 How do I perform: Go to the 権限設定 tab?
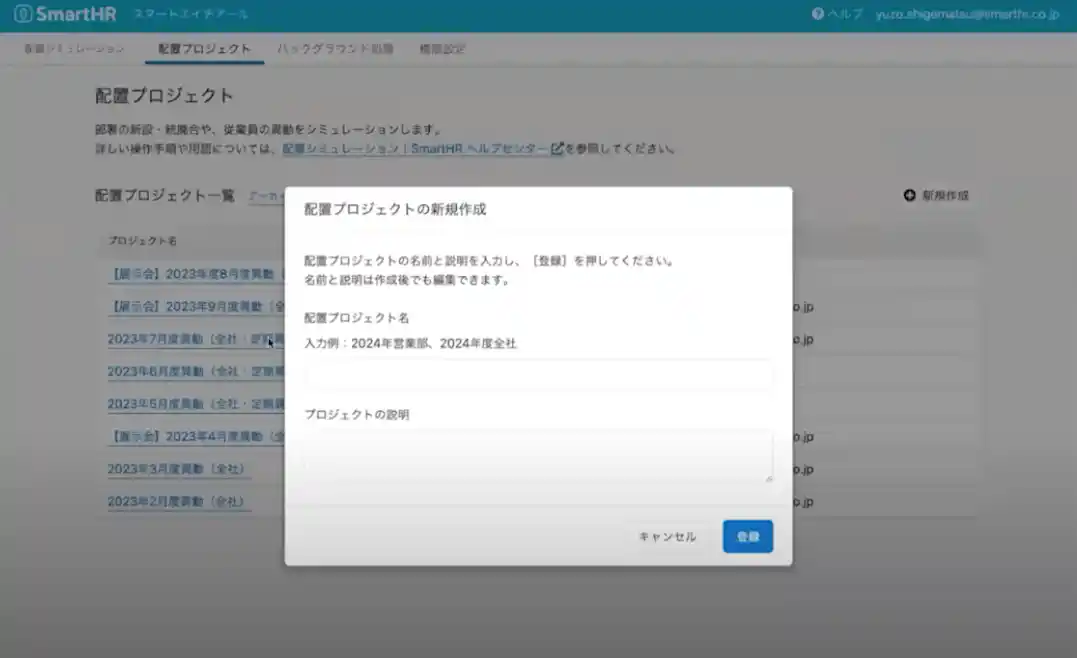(x=442, y=49)
